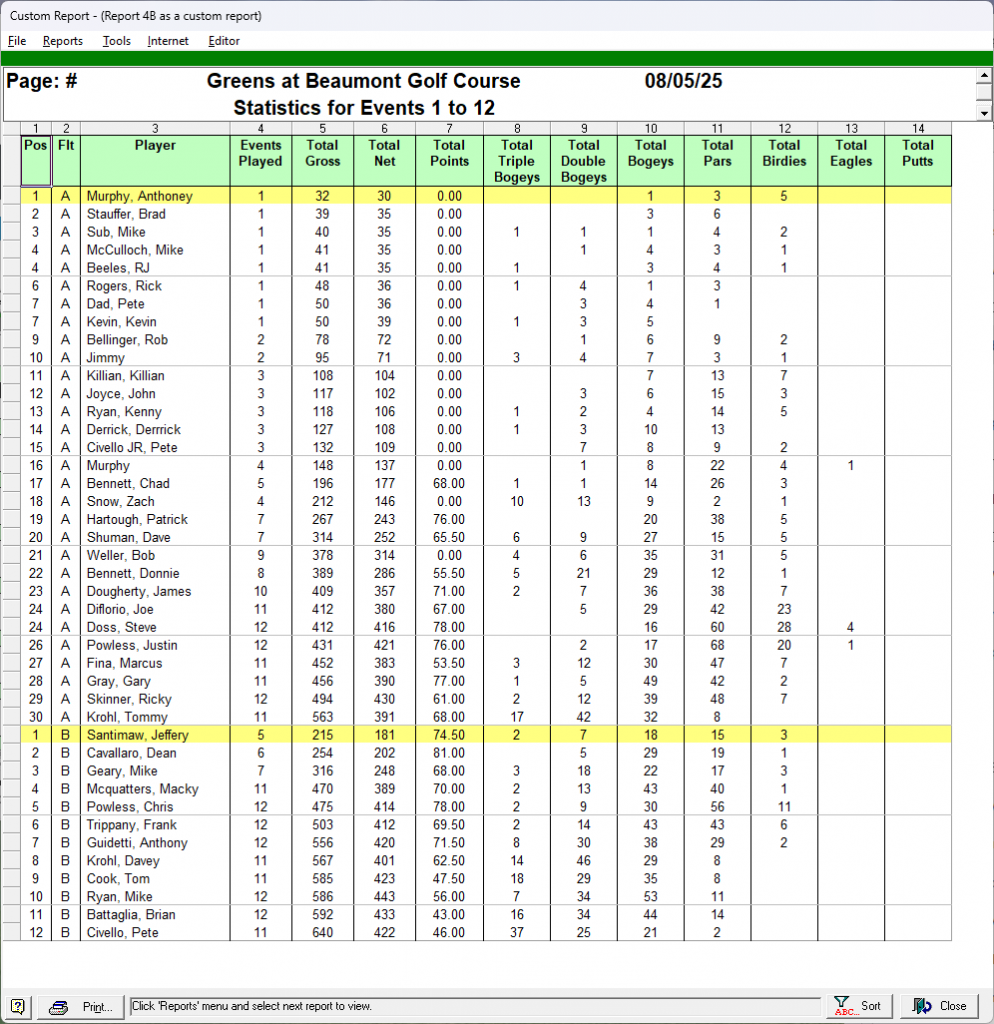Open the Reports menu
The image size is (994, 1024).
pyautogui.click(x=62, y=41)
